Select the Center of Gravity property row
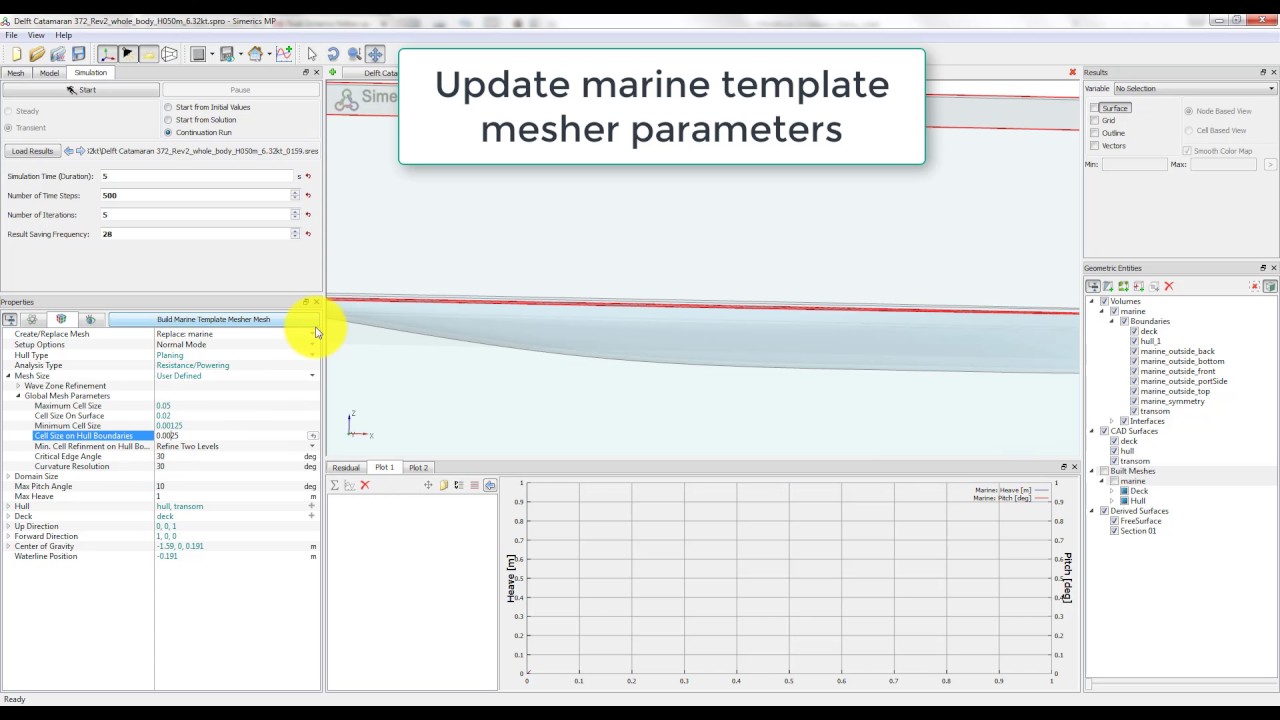 [x=160, y=546]
